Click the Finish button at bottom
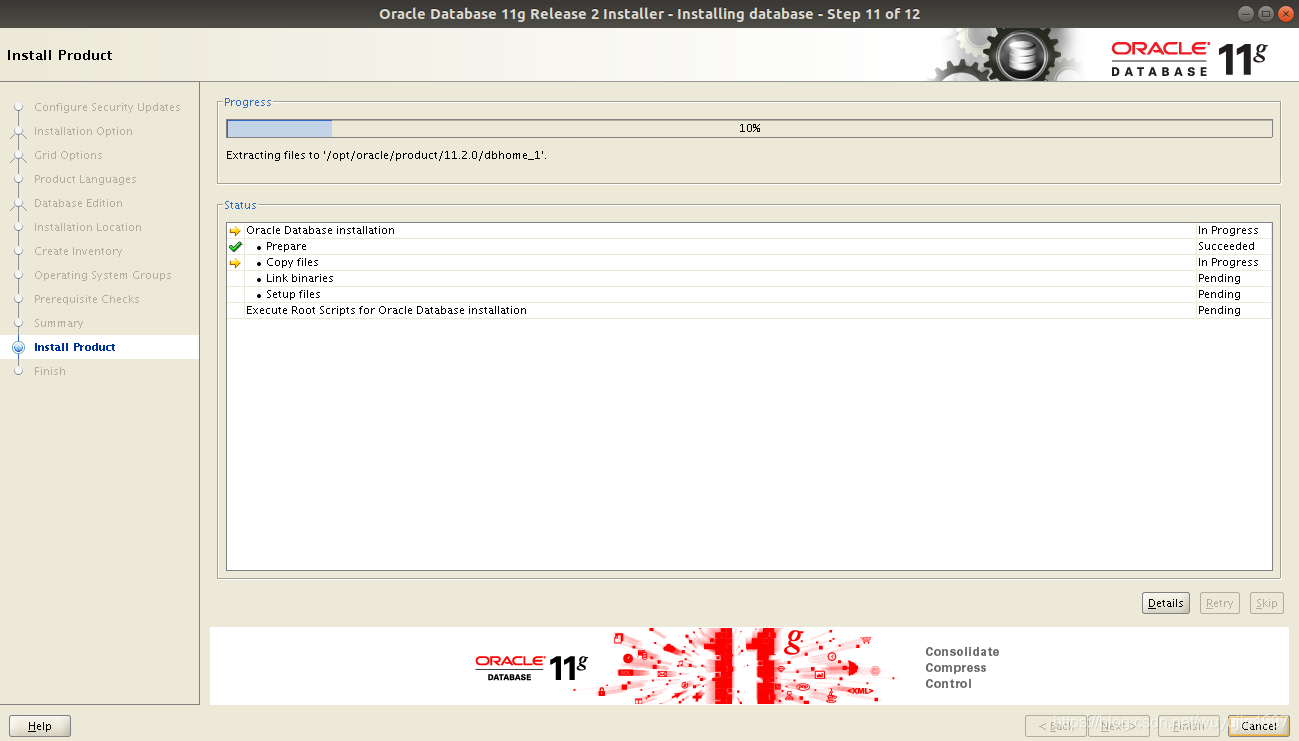This screenshot has width=1299, height=741. [1188, 726]
